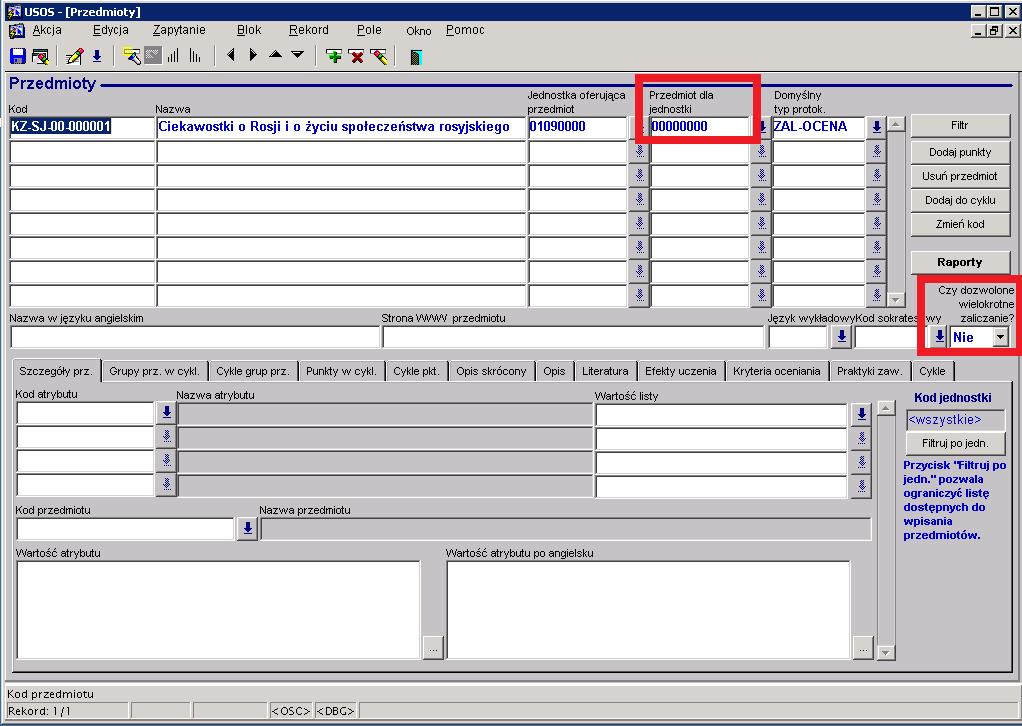1022x726 pixels.
Task: Click the USOS icon left of Akcja menu
Action: click(x=16, y=31)
